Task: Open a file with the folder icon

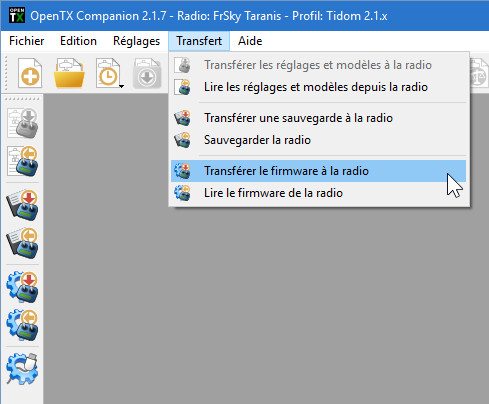Action: click(x=69, y=73)
